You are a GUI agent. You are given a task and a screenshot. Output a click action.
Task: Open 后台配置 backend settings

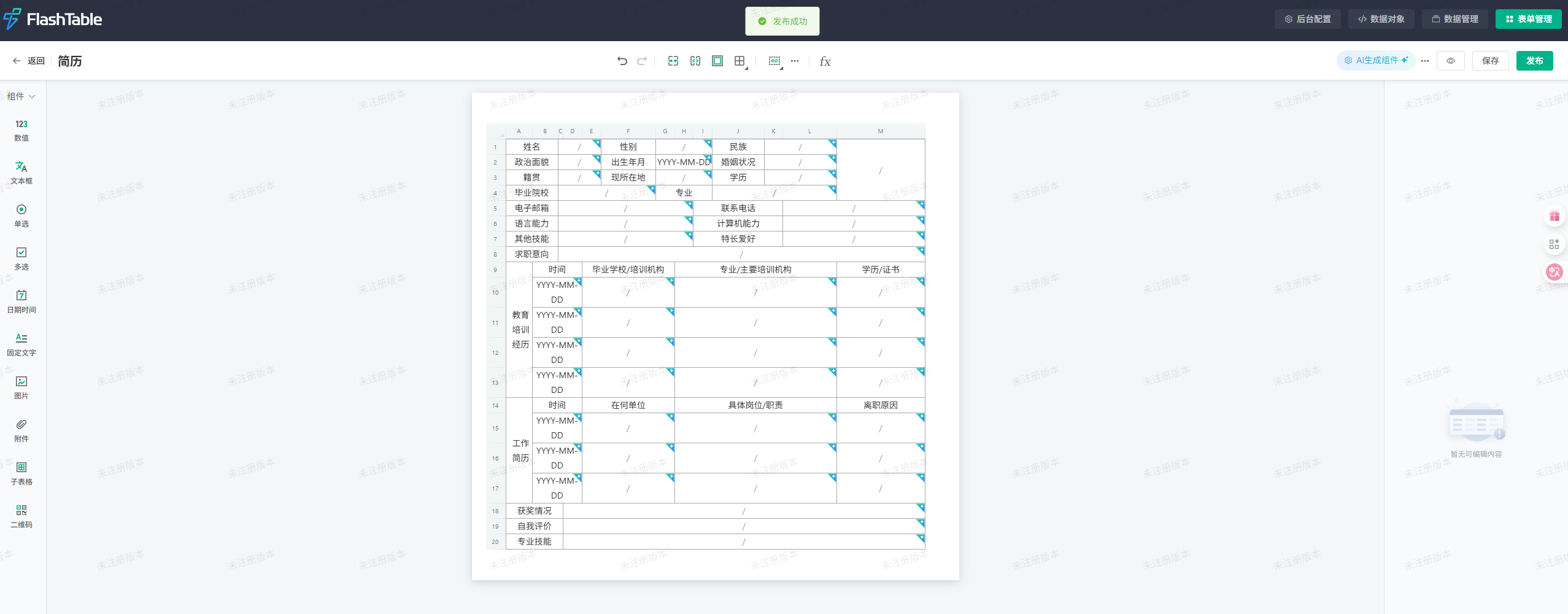[1308, 19]
